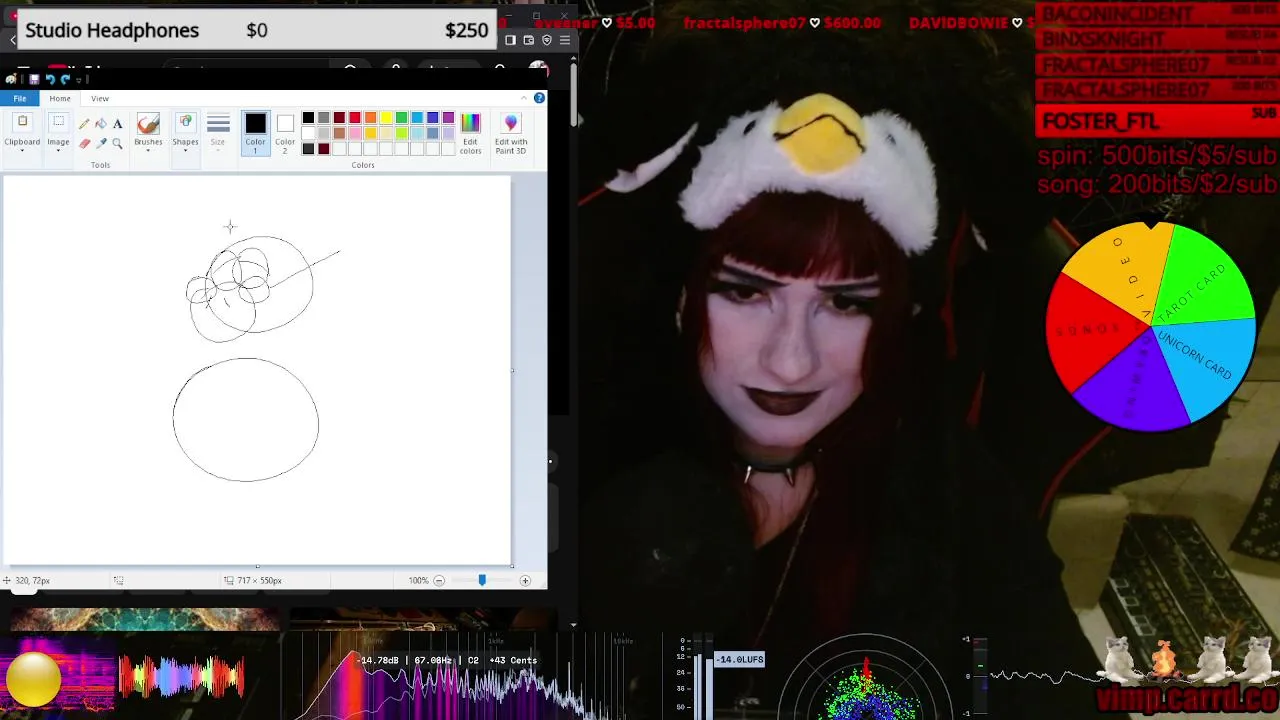The width and height of the screenshot is (1280, 720).
Task: Select Color 2 background box
Action: click(285, 132)
